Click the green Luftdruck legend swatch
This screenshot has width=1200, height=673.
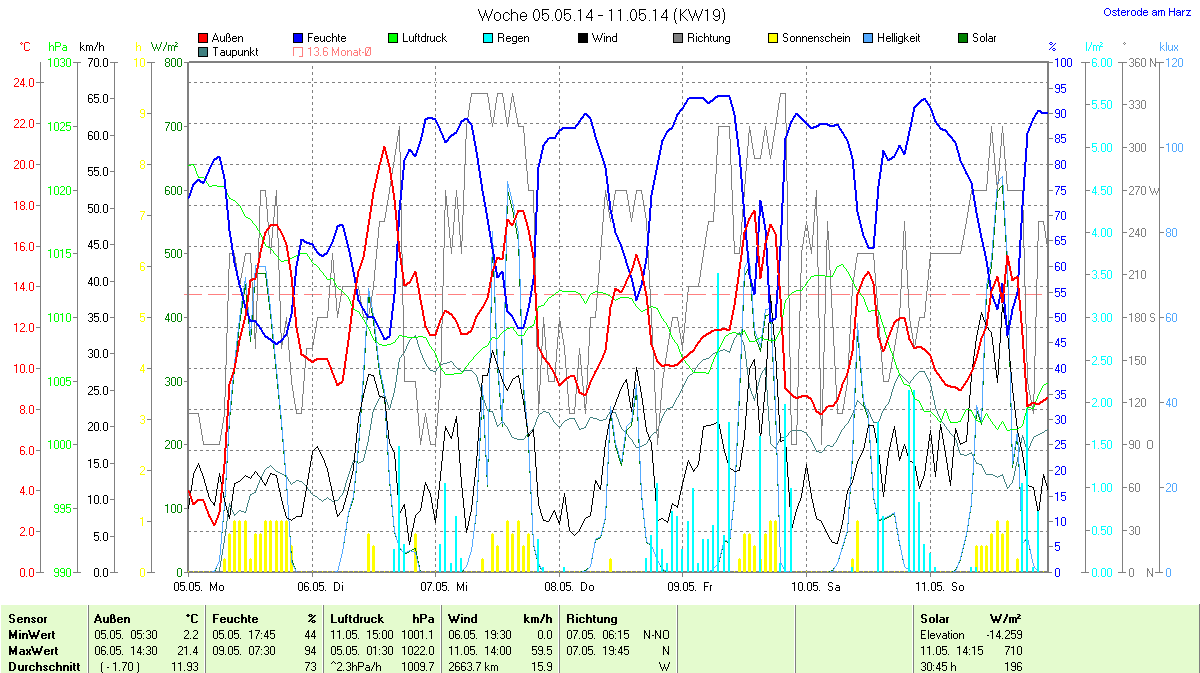393,39
